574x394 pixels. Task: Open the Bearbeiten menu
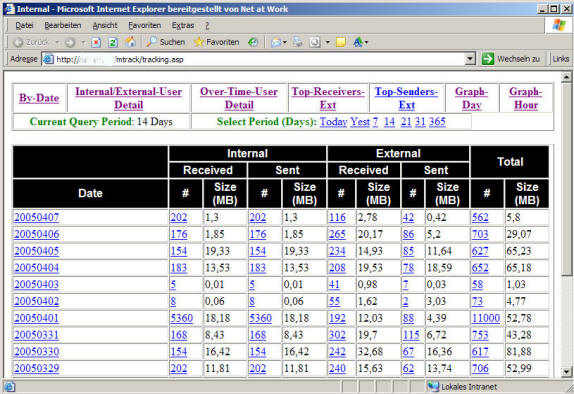[x=63, y=25]
